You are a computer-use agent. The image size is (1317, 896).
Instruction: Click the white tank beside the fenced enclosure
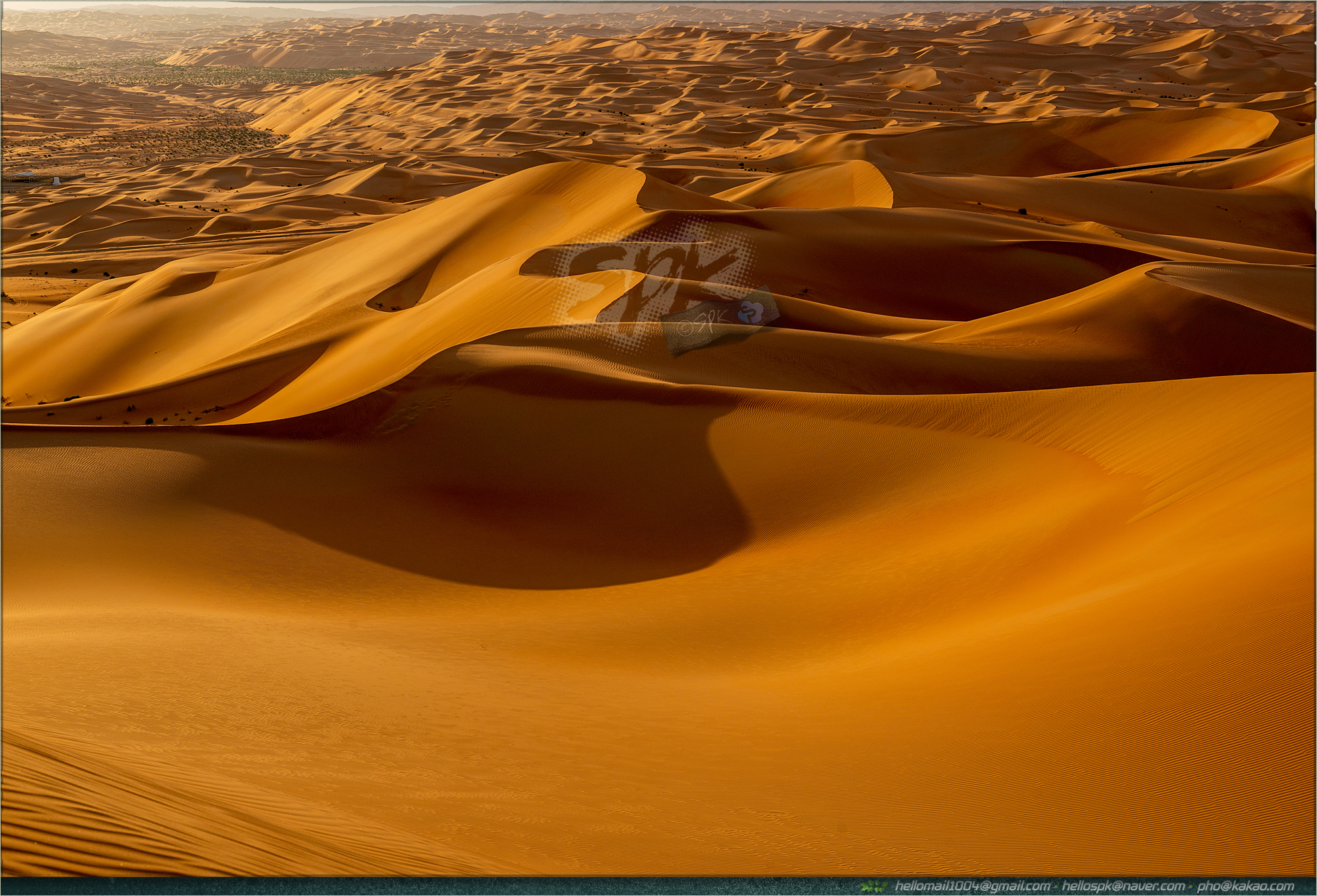(57, 181)
